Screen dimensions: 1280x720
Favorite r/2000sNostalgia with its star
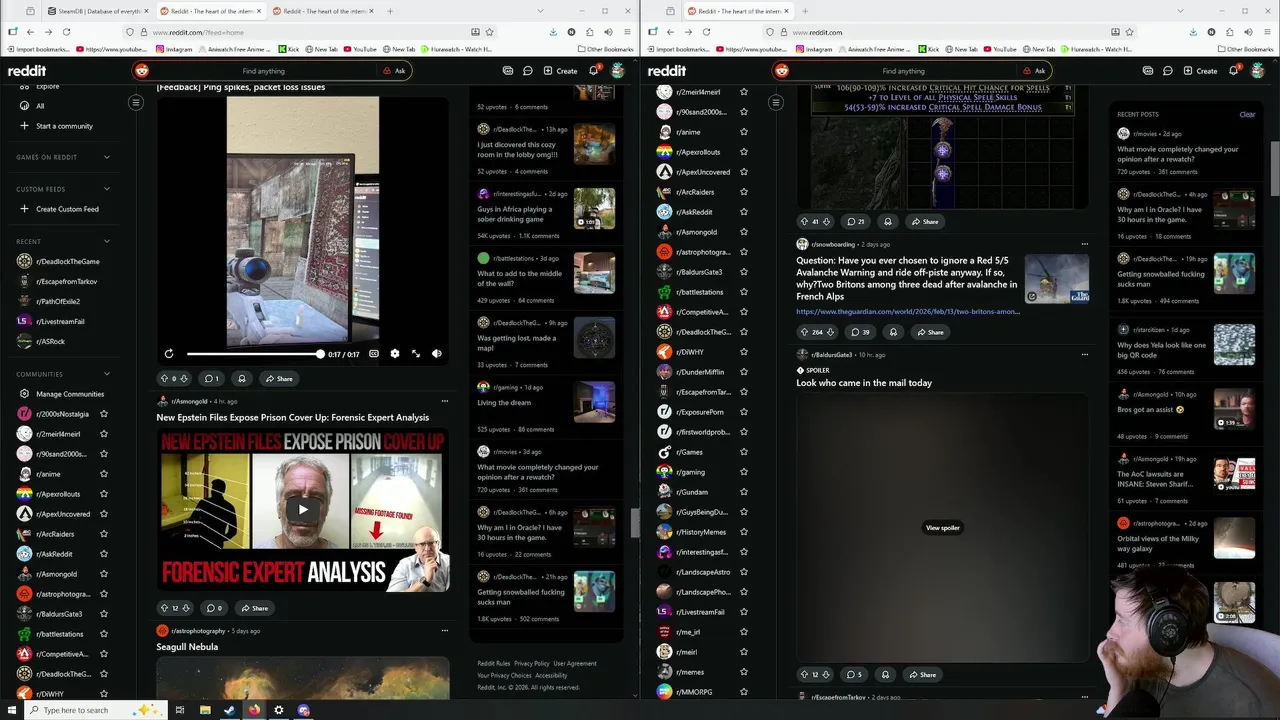tap(104, 414)
